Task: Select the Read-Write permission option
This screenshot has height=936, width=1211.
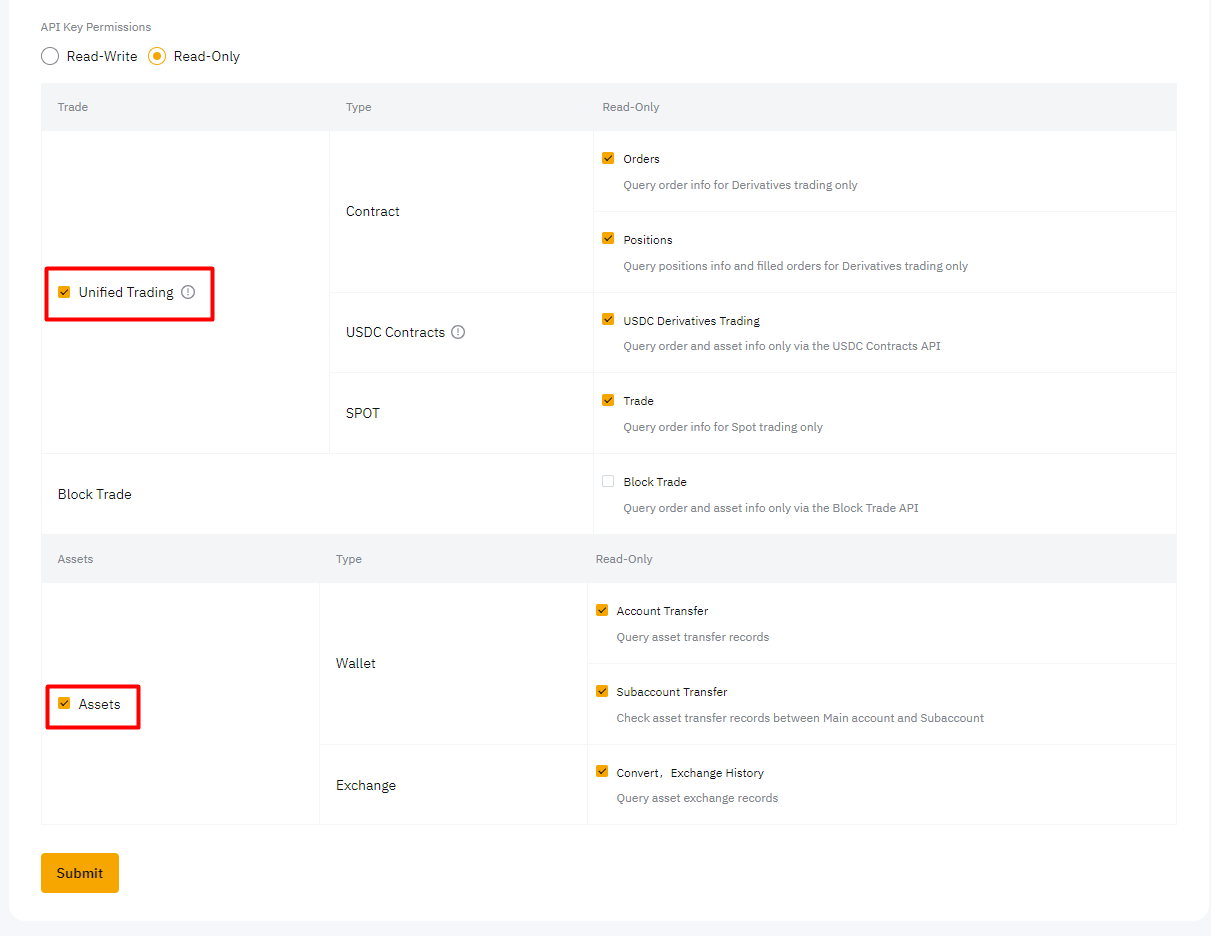Action: [x=50, y=57]
